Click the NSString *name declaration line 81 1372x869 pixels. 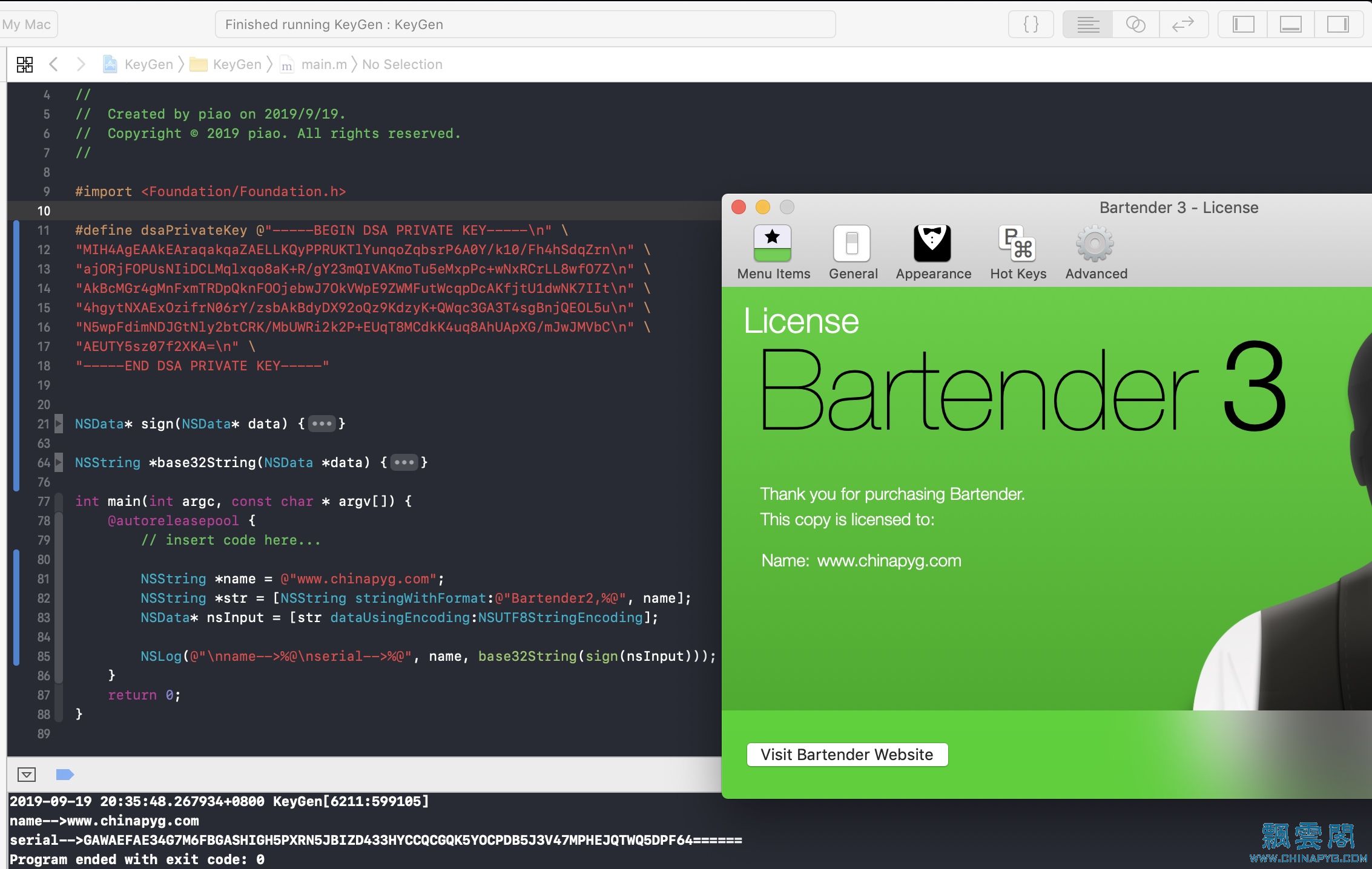[292, 579]
